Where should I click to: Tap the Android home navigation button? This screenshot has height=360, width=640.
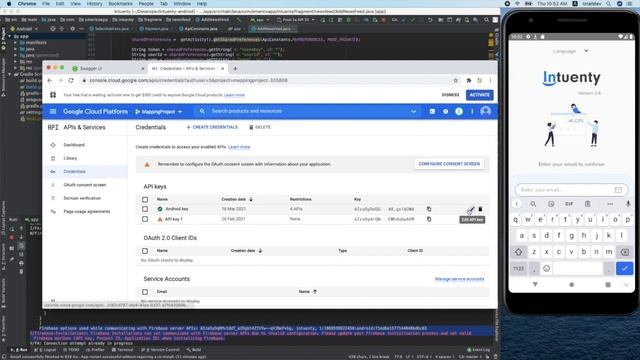pos(571,284)
